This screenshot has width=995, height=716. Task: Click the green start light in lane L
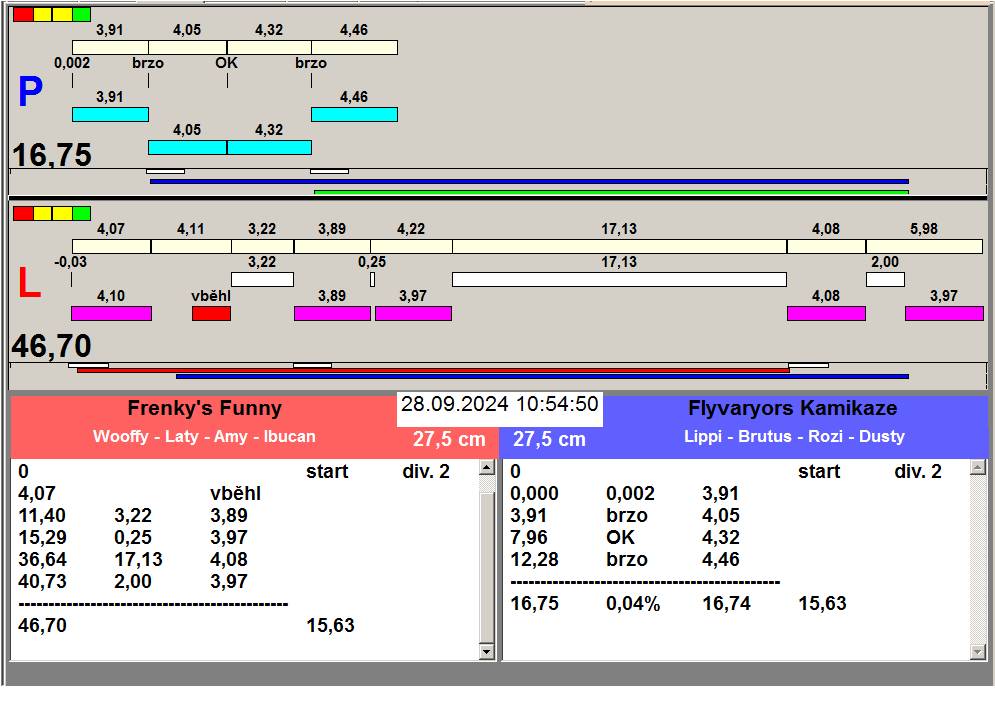click(x=81, y=213)
